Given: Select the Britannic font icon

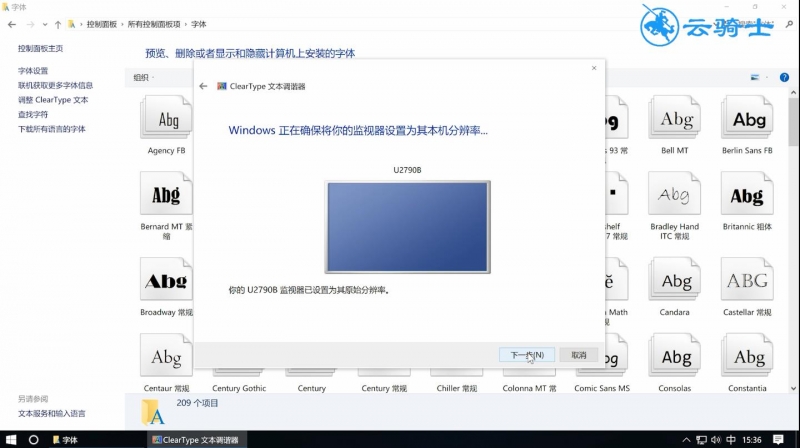Looking at the screenshot, I should (747, 193).
